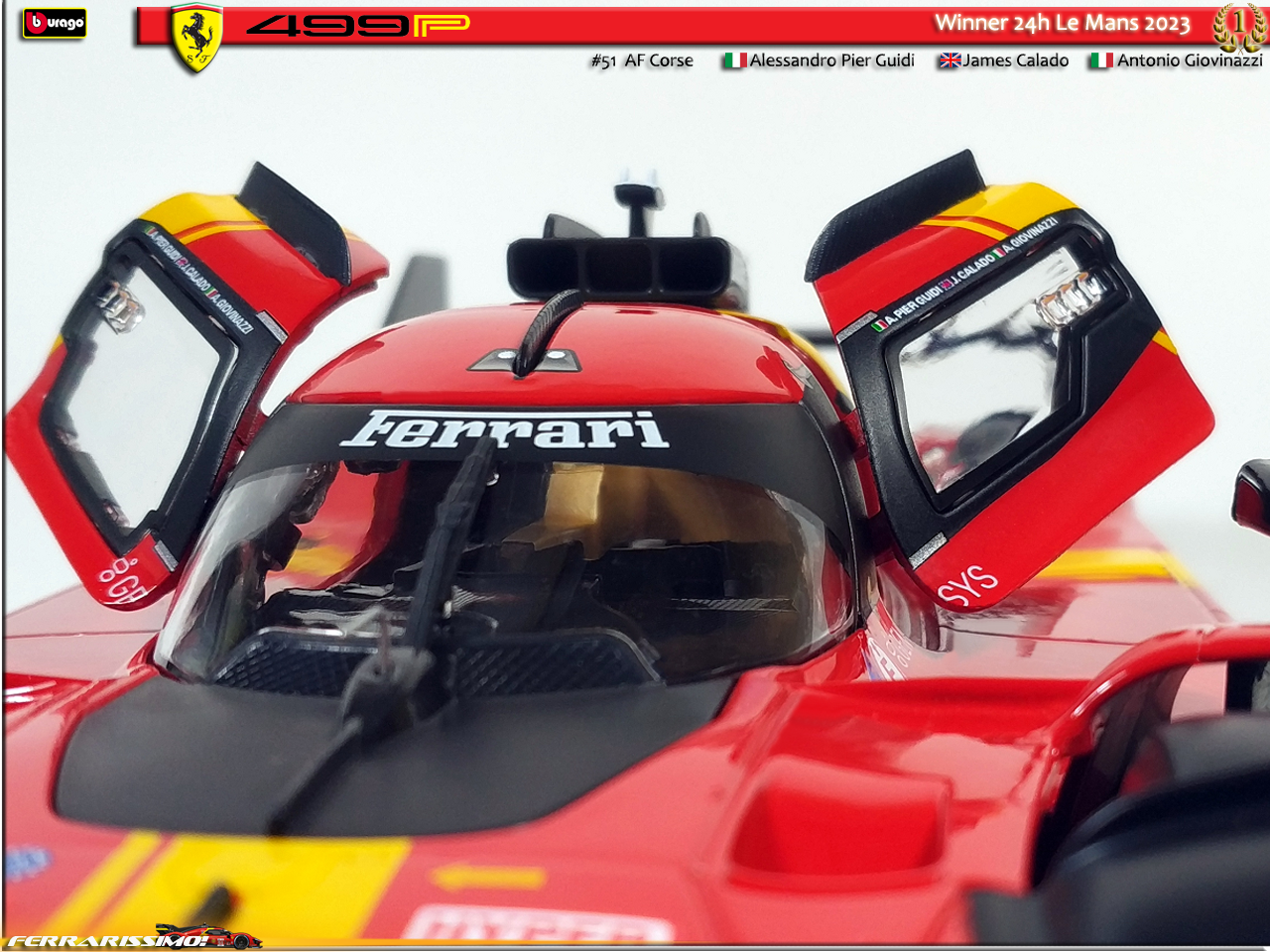Viewport: 1270px width, 952px height.
Task: Click the Italian flag beside Alessandro Pier Guidi
Action: tap(734, 60)
